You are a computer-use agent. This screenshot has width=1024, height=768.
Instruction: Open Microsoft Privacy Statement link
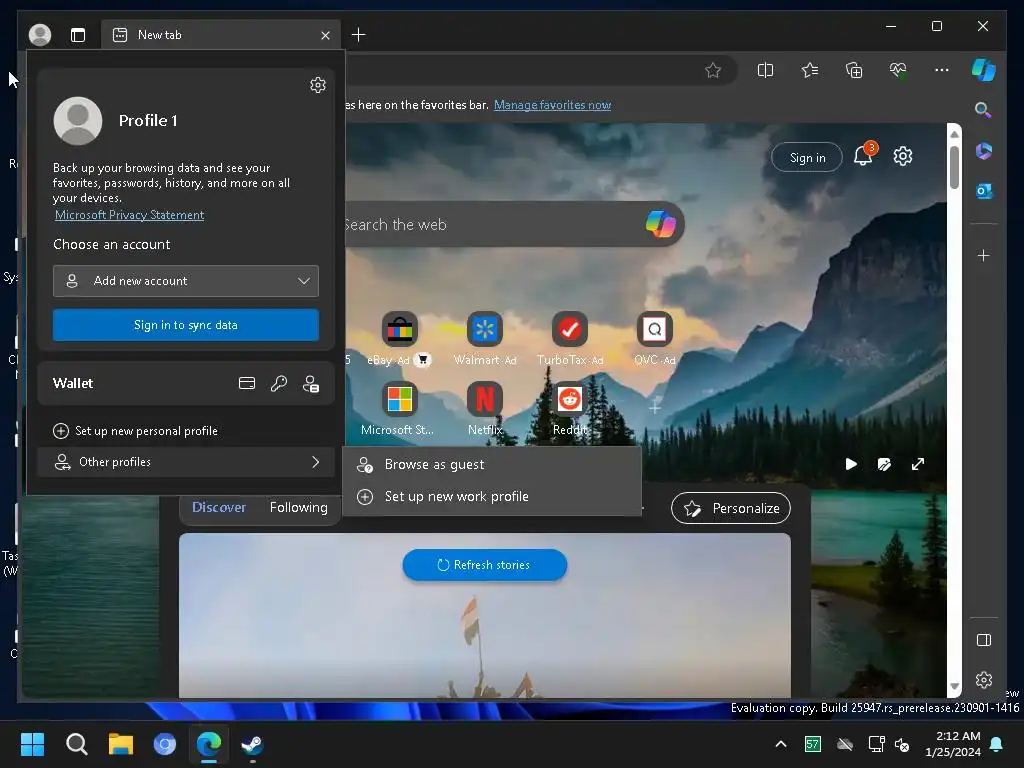pyautogui.click(x=129, y=215)
